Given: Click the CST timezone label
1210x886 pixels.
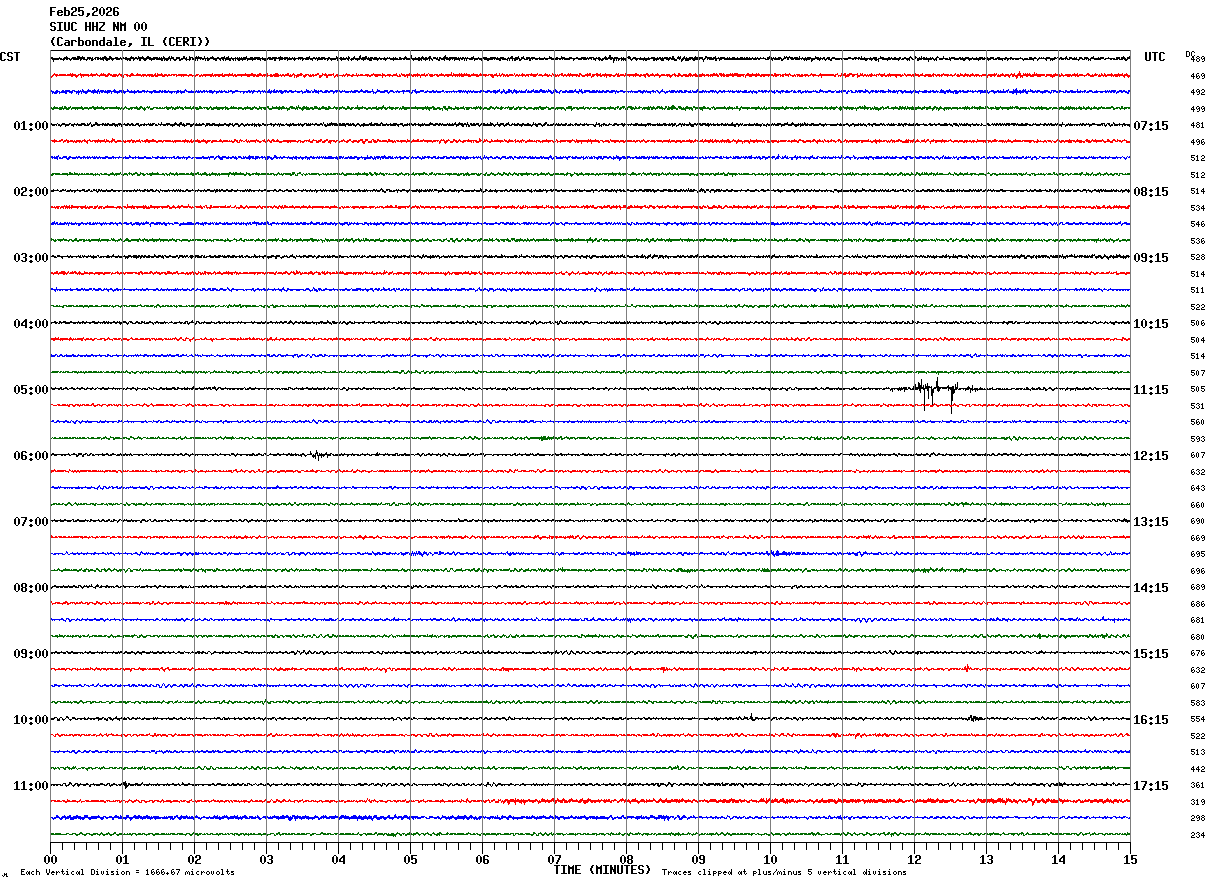Looking at the screenshot, I should tap(10, 57).
